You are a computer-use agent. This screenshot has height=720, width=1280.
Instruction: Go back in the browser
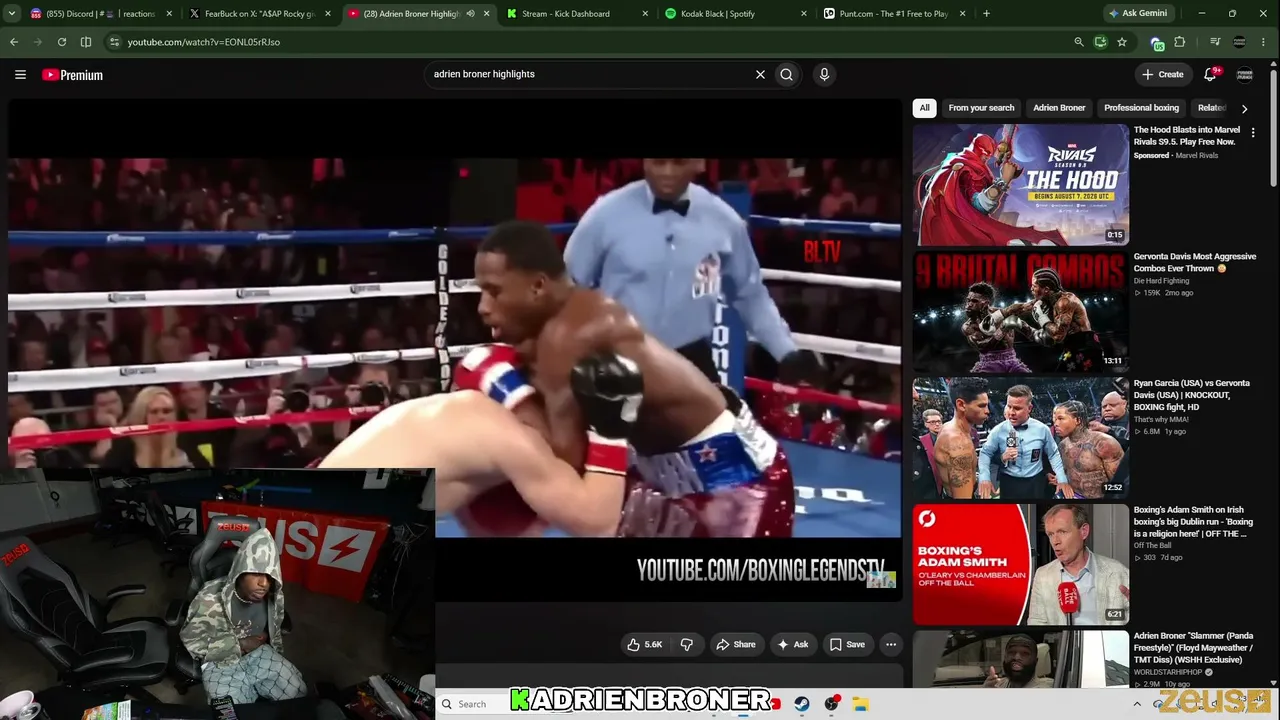14,42
